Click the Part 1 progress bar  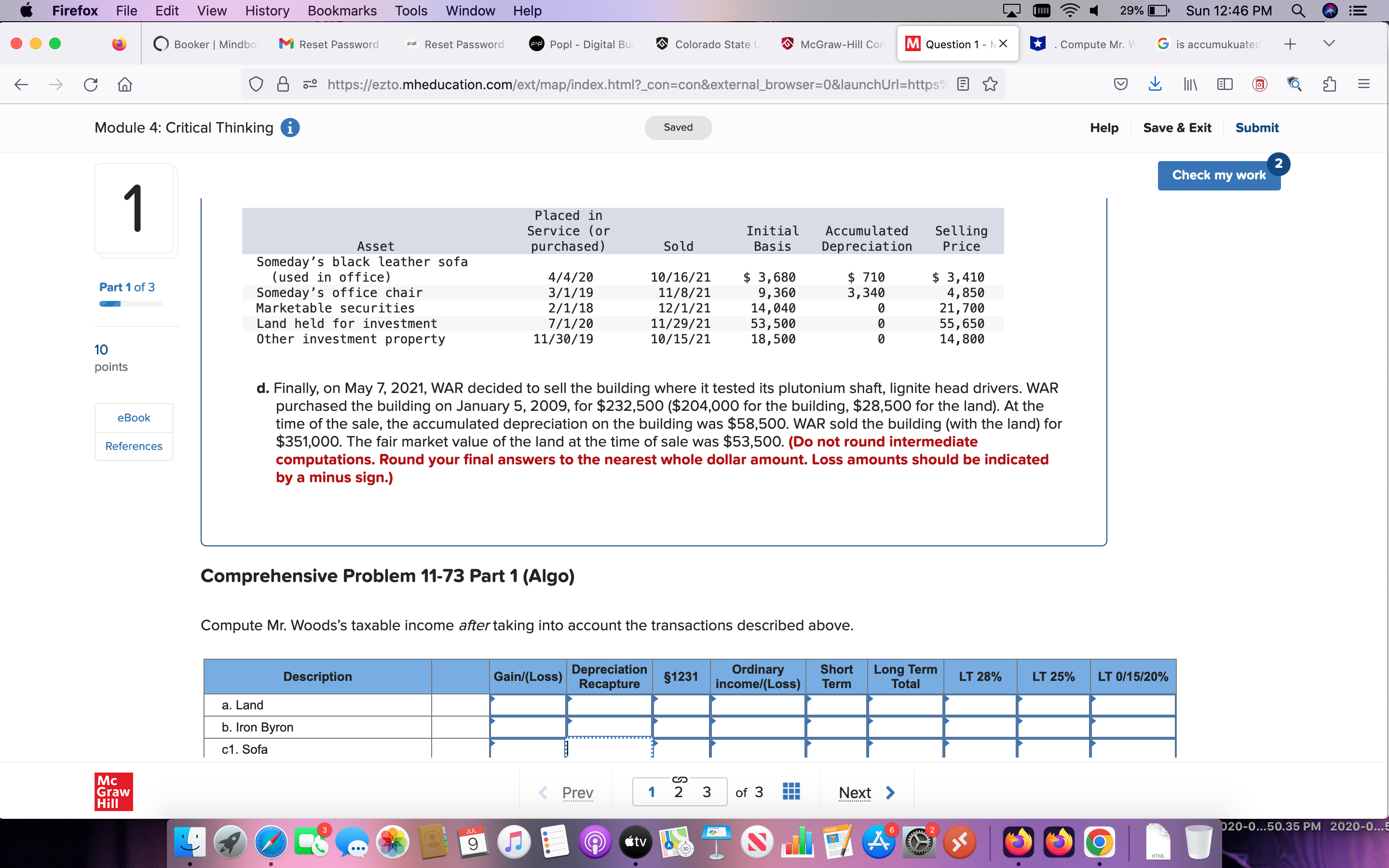[131, 304]
